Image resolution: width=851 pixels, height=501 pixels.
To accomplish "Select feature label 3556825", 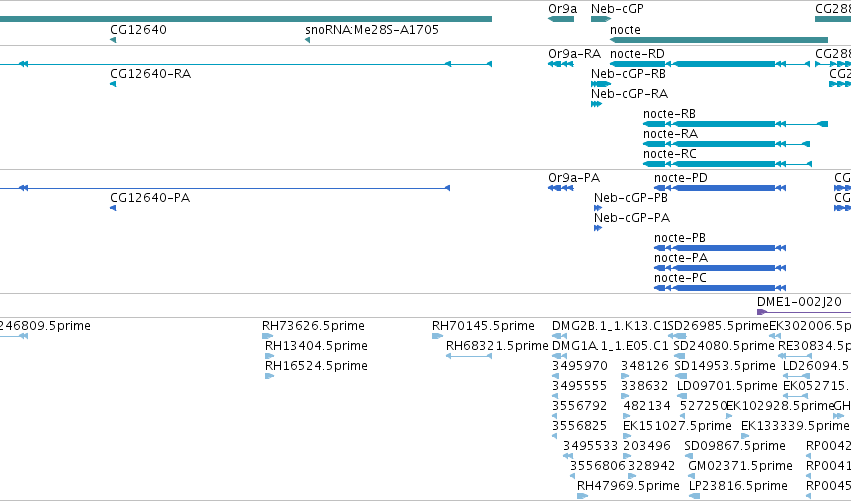I will (x=580, y=427).
